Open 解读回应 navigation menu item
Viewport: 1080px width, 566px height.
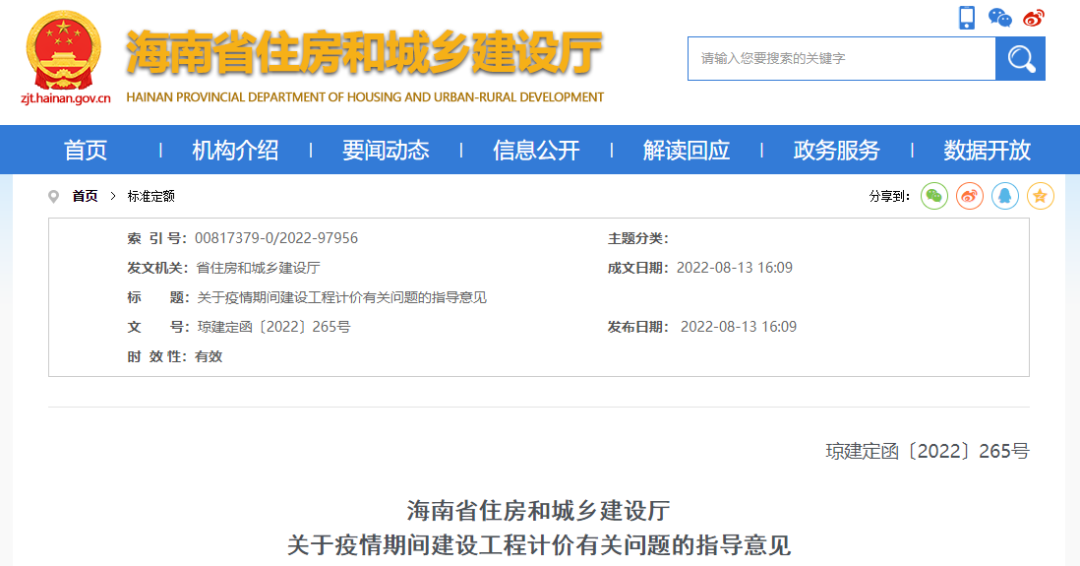686,150
